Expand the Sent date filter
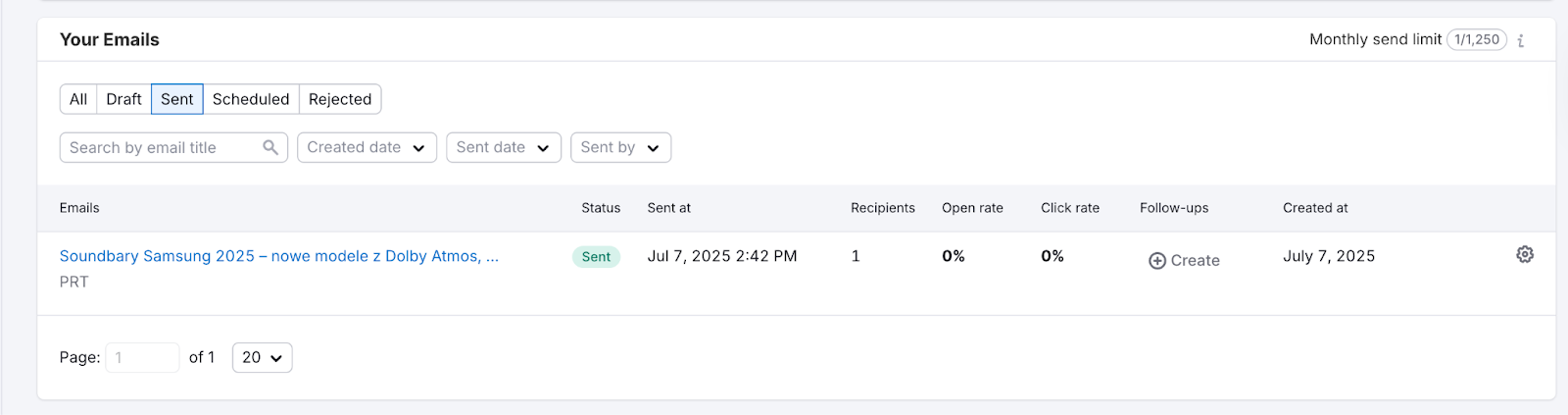The height and width of the screenshot is (415, 1568). [503, 147]
